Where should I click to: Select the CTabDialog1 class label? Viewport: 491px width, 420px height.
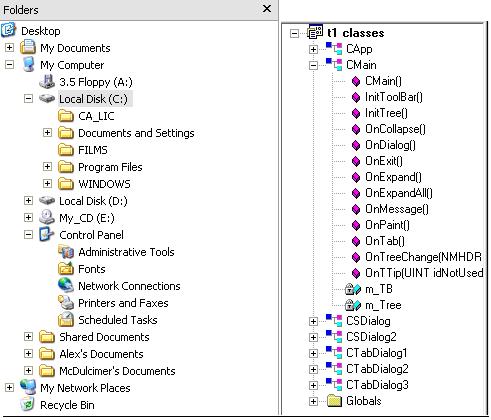click(x=377, y=353)
